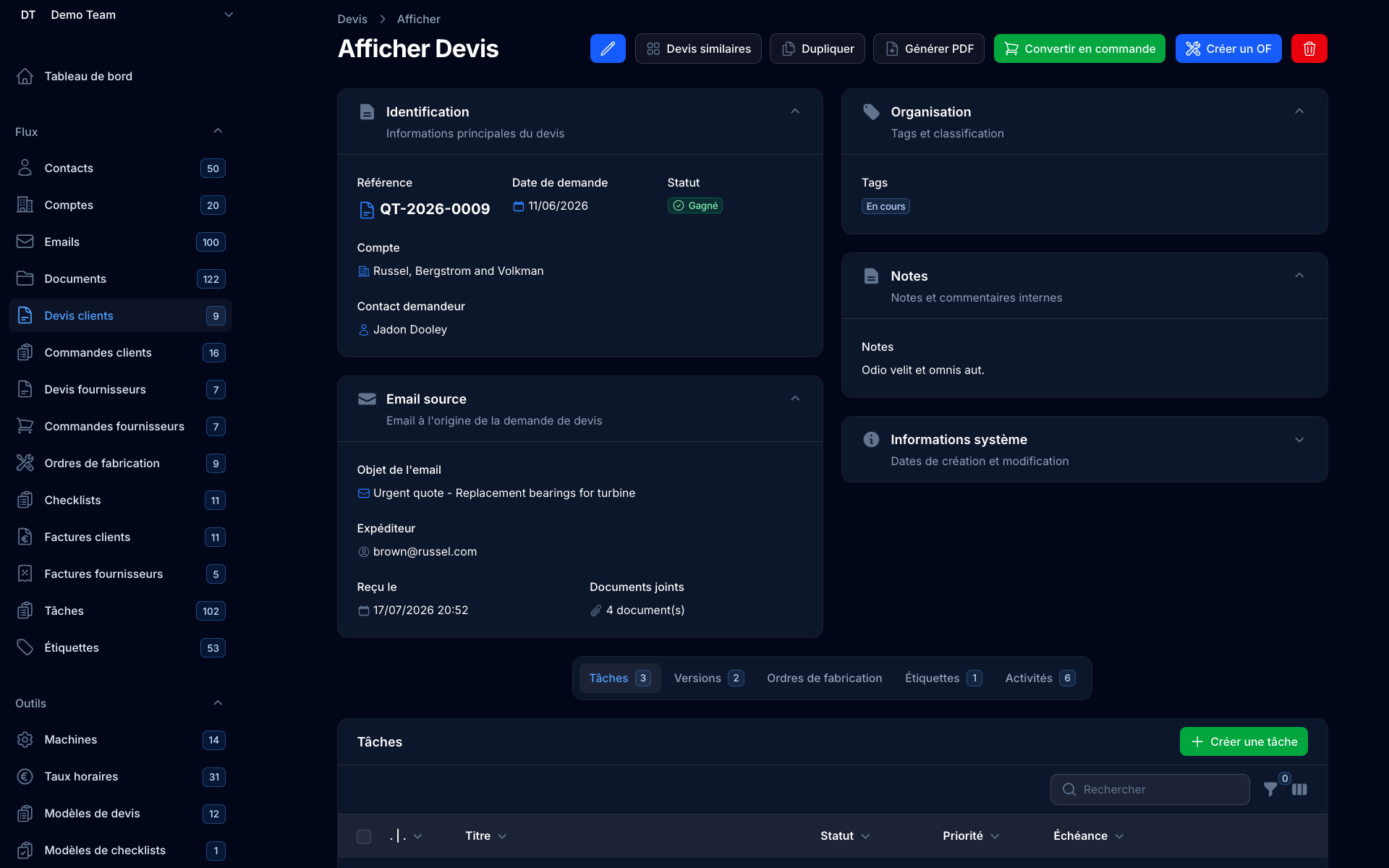Expand the Informations système section
This screenshot has width=1389, height=868.
pyautogui.click(x=1299, y=440)
